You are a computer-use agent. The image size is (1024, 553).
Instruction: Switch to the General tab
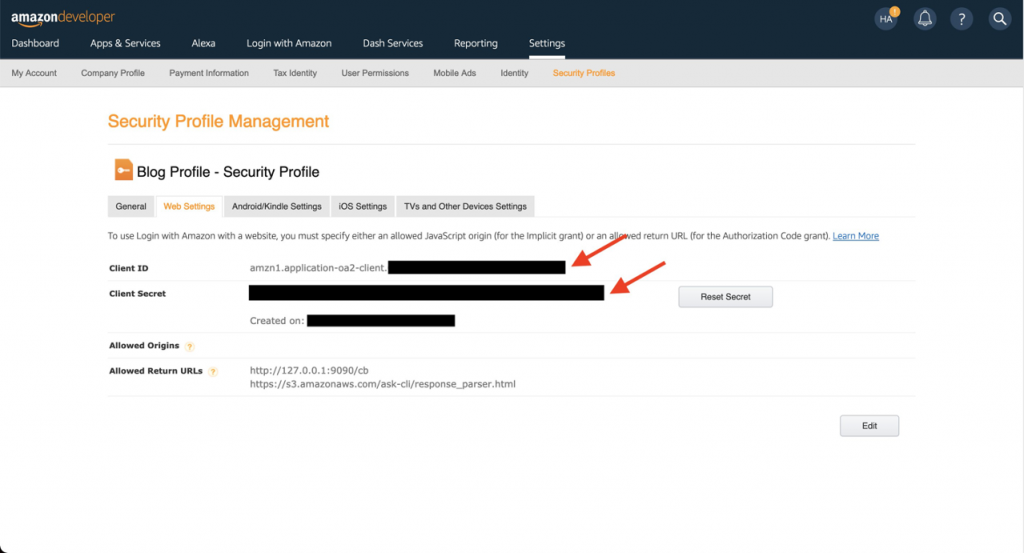[x=131, y=206]
